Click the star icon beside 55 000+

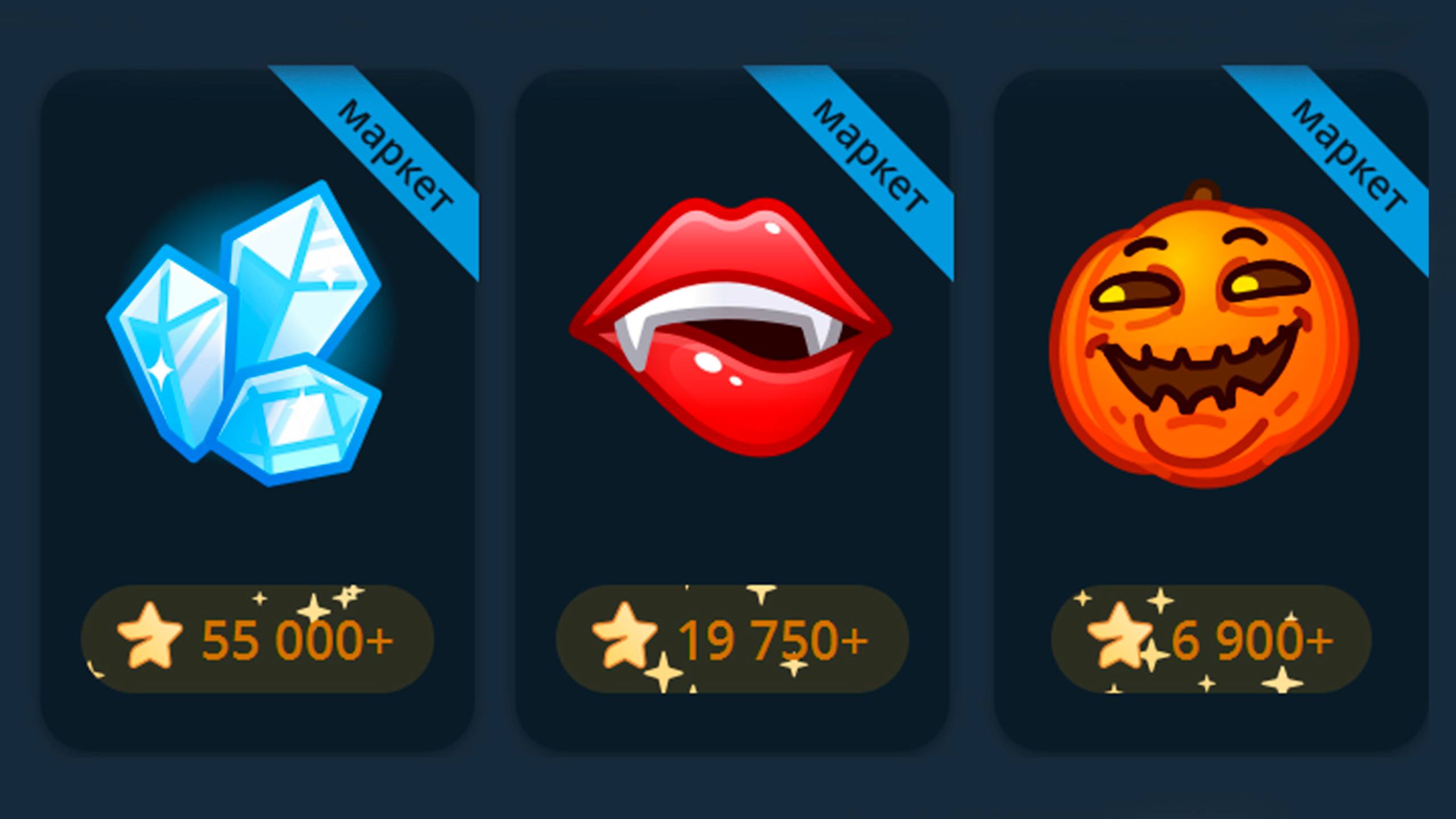150,635
